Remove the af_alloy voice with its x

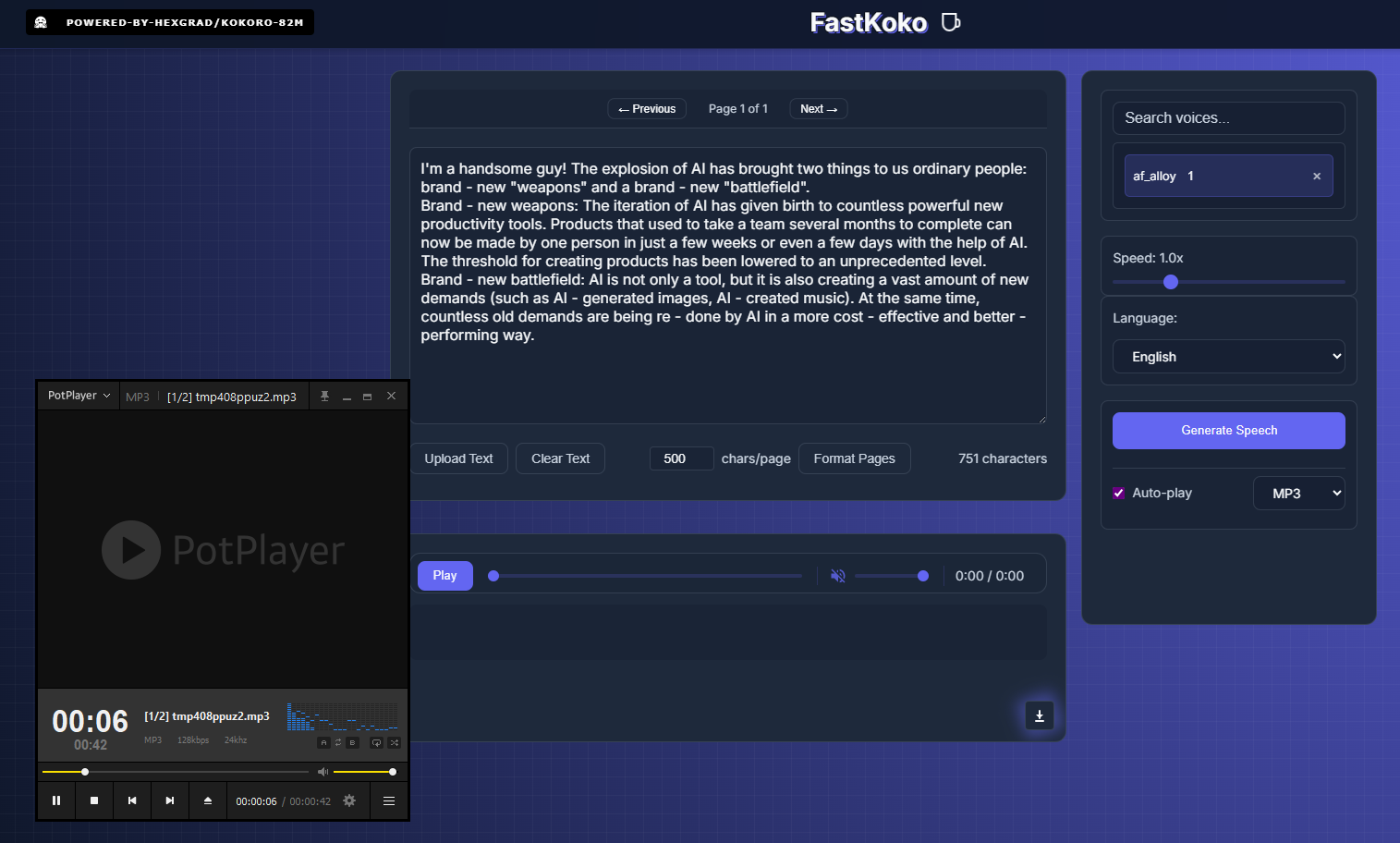(1317, 177)
